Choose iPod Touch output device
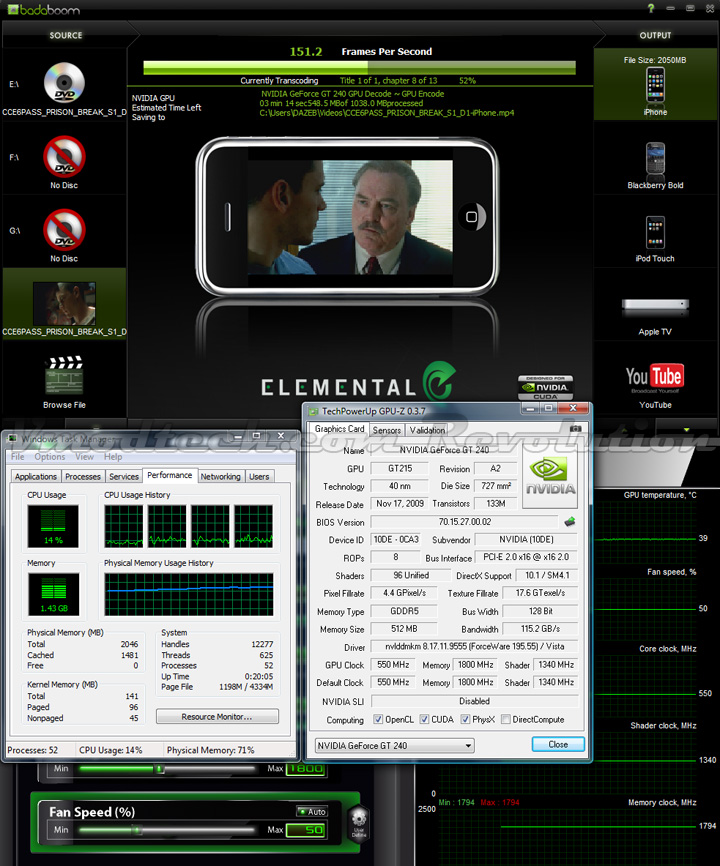720x866 pixels. pyautogui.click(x=655, y=233)
